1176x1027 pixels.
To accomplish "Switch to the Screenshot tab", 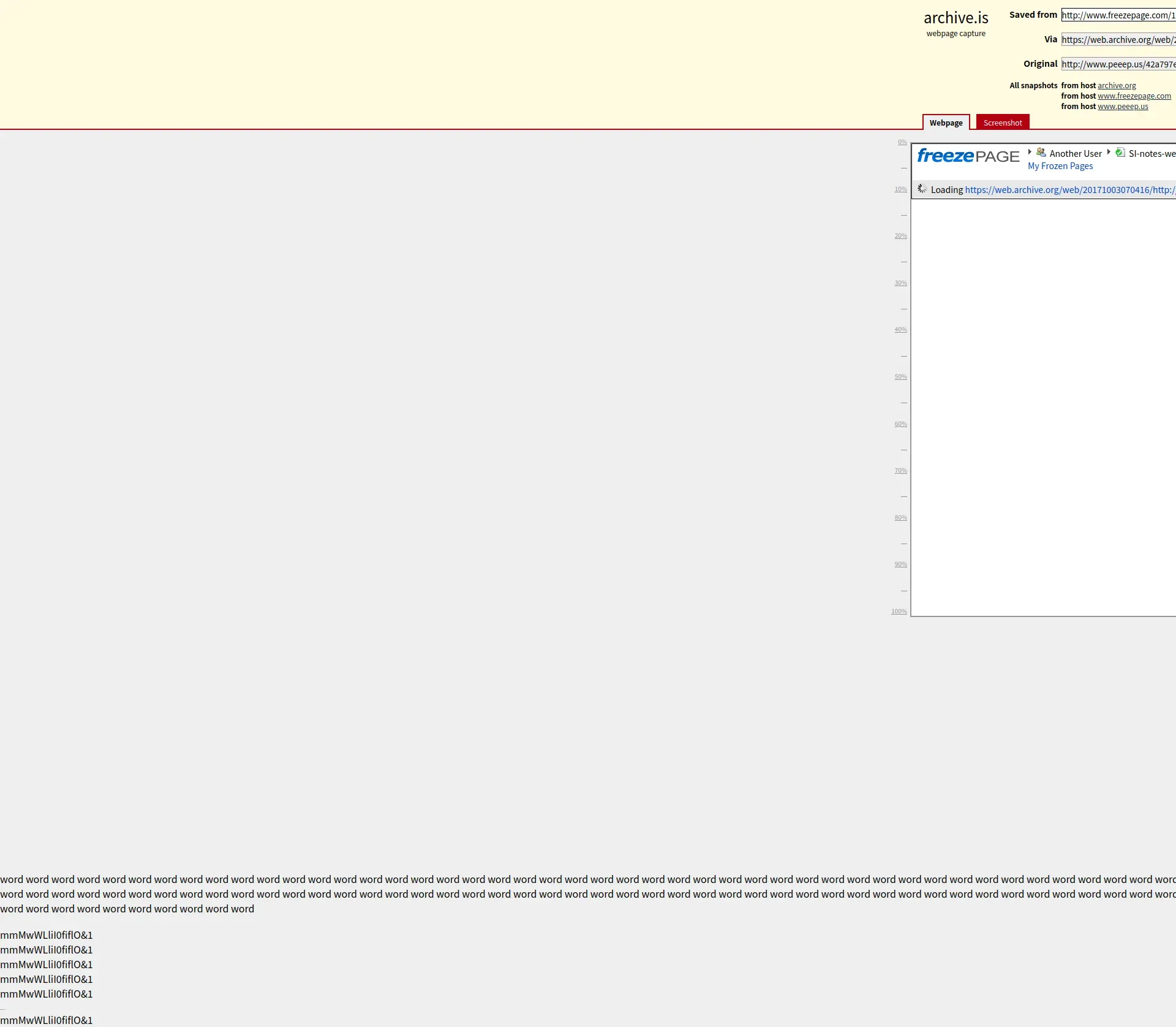I will click(1002, 123).
